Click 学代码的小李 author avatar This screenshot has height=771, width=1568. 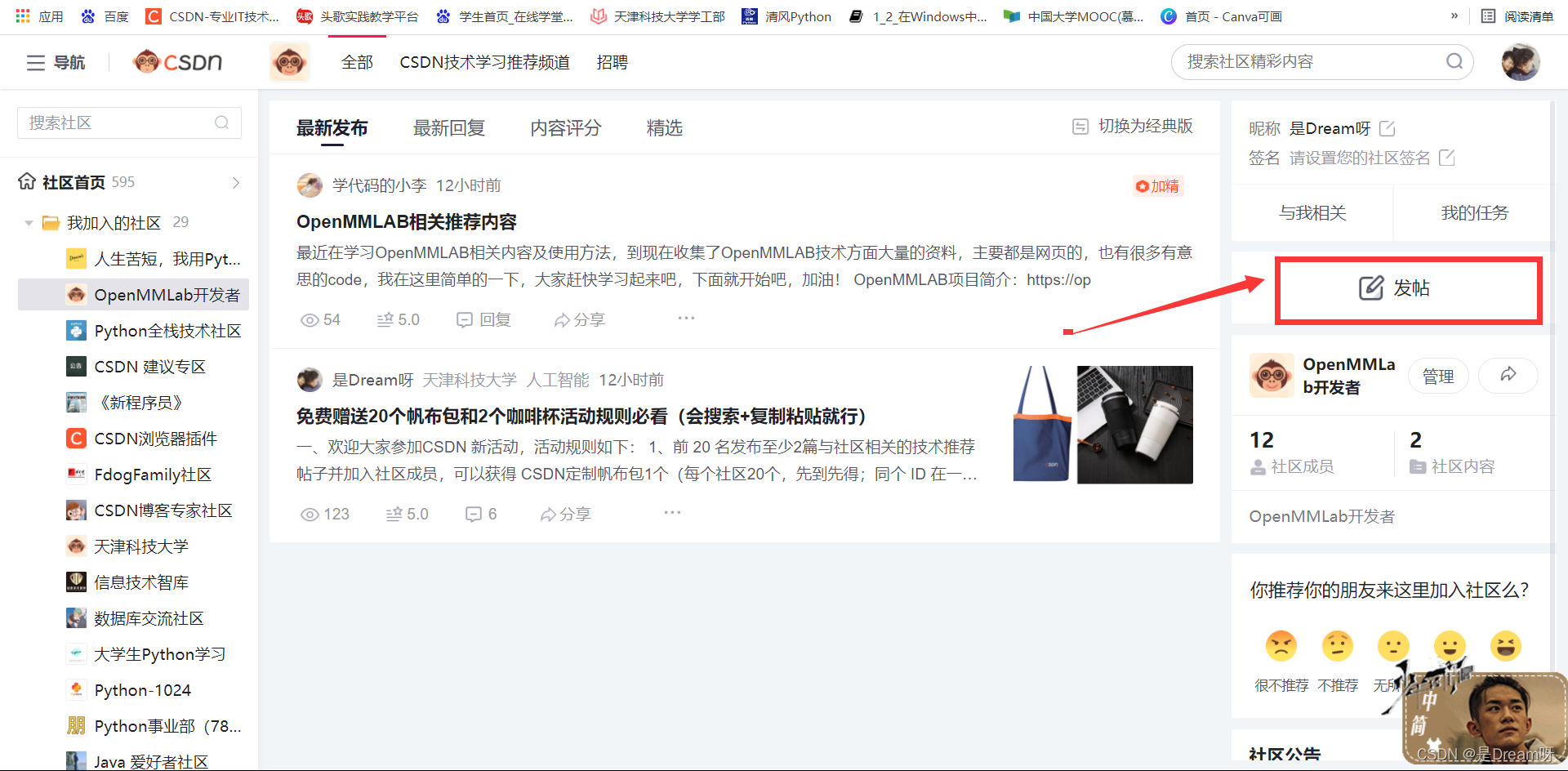click(x=310, y=185)
